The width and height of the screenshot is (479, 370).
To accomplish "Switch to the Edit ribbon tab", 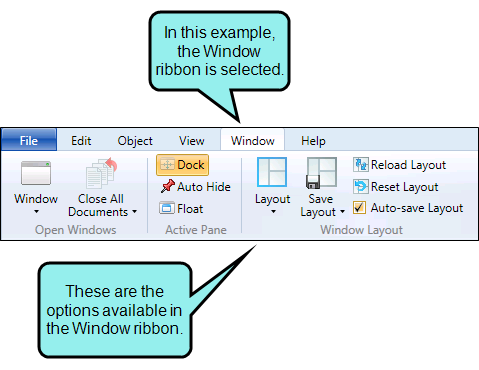I will click(x=81, y=141).
